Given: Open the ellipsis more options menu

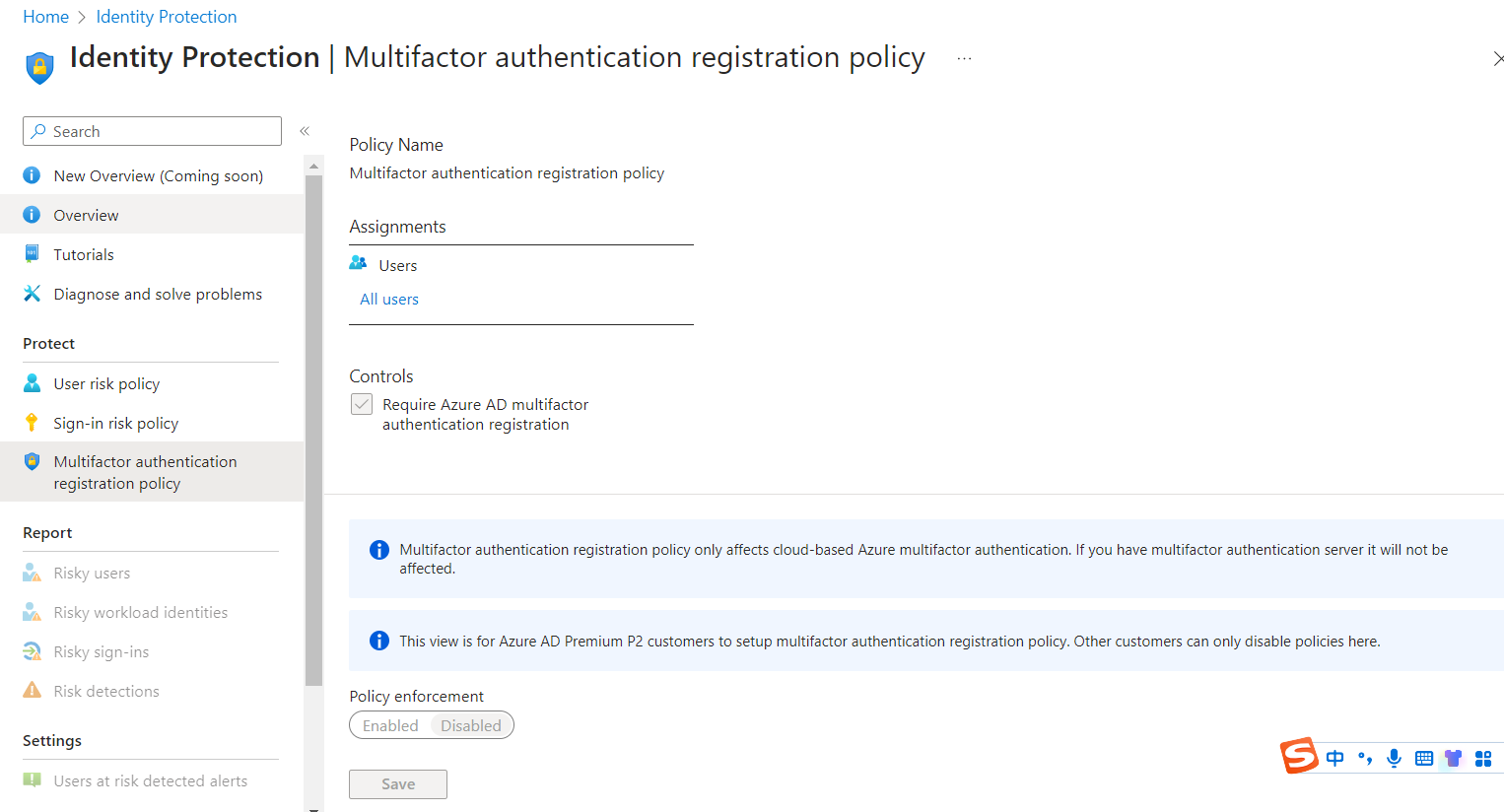Looking at the screenshot, I should click(x=964, y=59).
